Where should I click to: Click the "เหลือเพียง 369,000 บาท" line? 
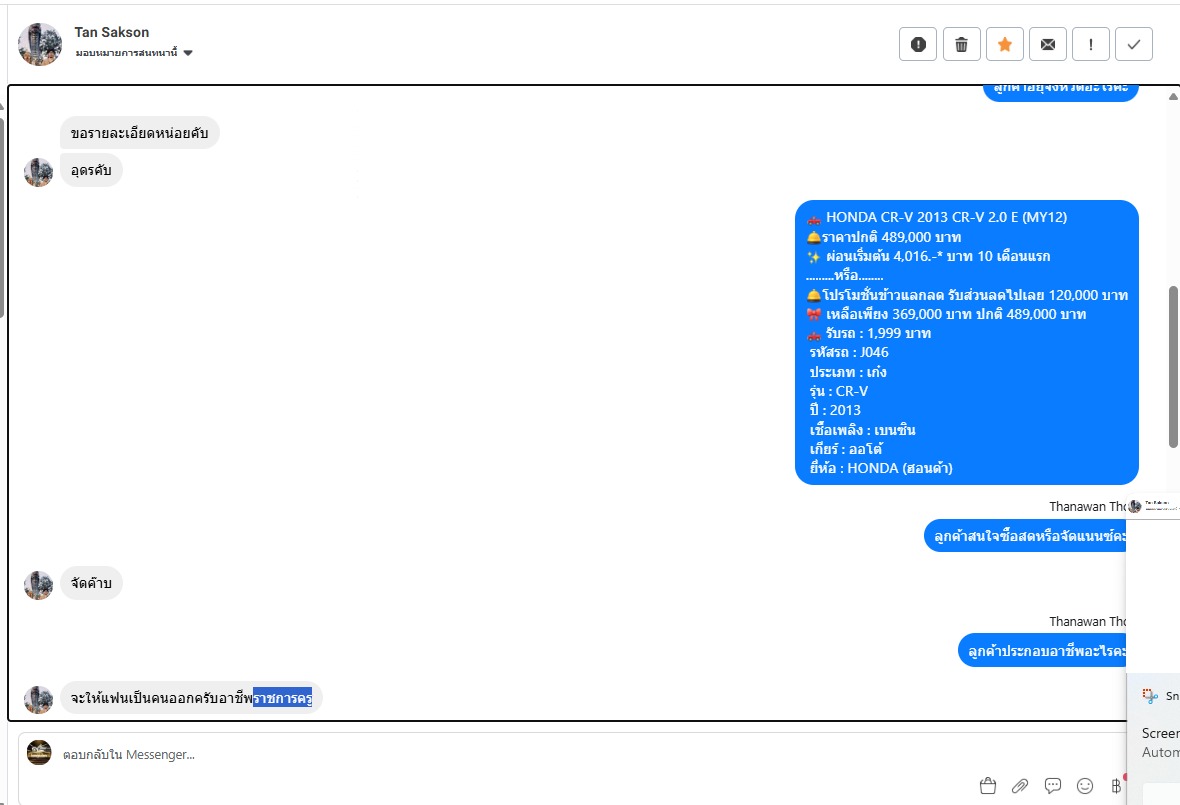click(x=947, y=314)
